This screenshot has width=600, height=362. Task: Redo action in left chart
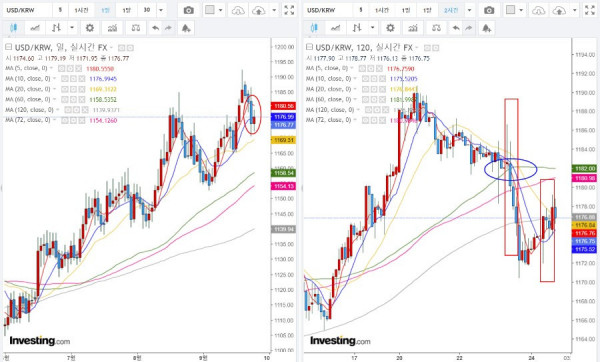click(x=168, y=28)
